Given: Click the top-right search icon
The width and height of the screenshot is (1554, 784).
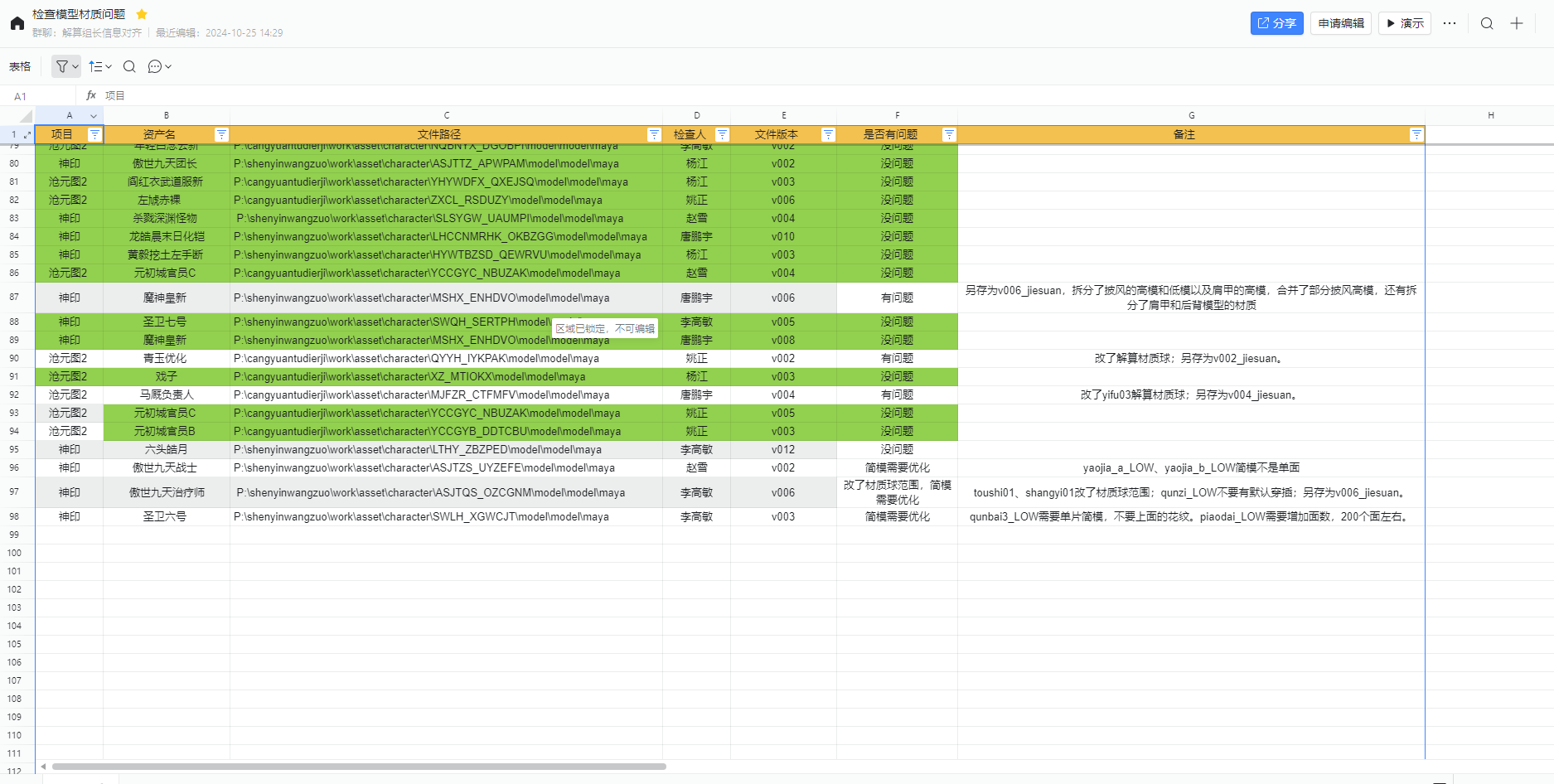Looking at the screenshot, I should (x=1487, y=23).
